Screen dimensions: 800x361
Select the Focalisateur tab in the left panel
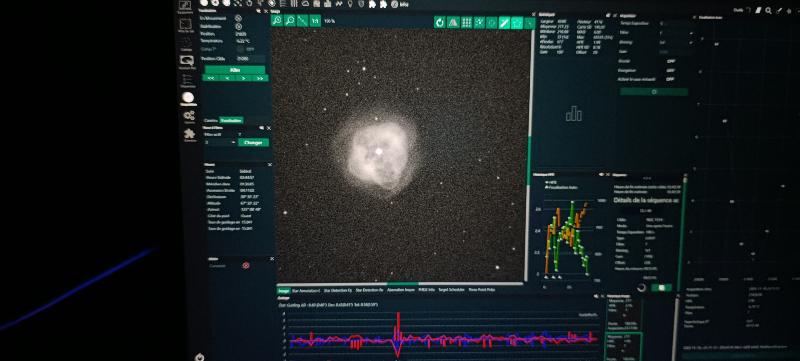tap(231, 121)
